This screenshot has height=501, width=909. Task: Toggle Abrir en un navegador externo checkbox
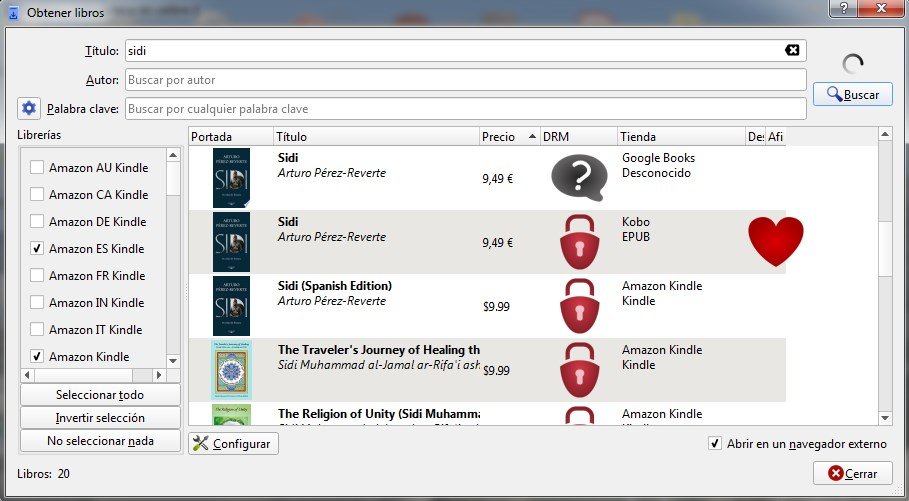click(714, 444)
